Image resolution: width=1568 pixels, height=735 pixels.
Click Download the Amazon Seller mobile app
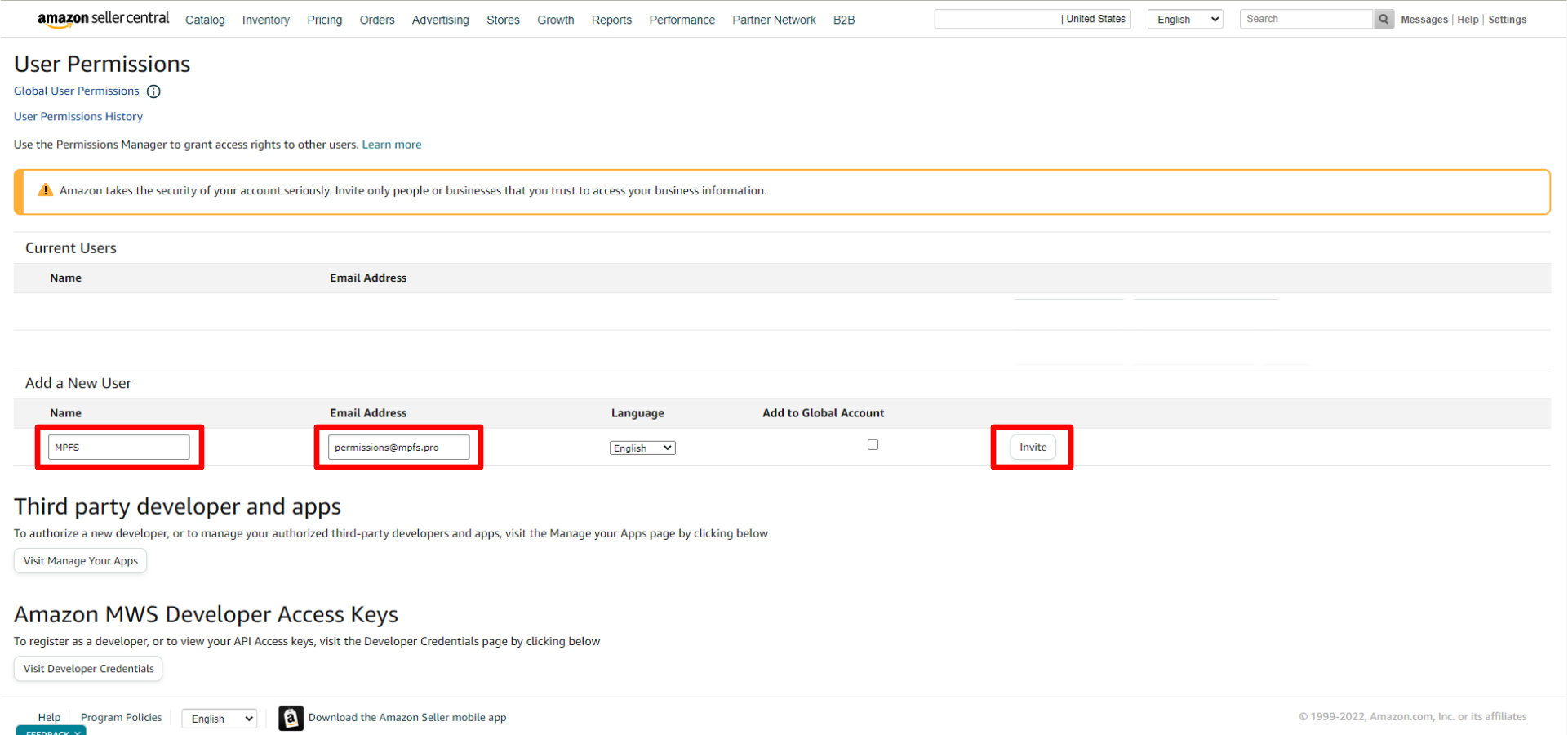click(407, 718)
